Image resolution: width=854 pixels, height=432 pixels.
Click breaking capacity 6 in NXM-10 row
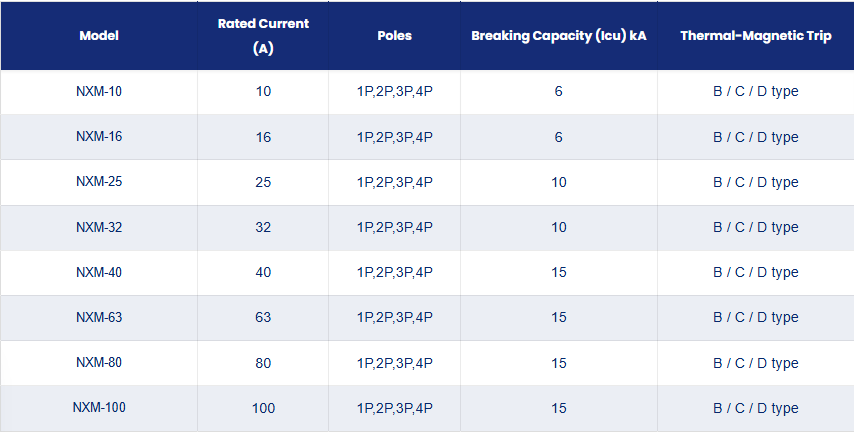click(559, 92)
